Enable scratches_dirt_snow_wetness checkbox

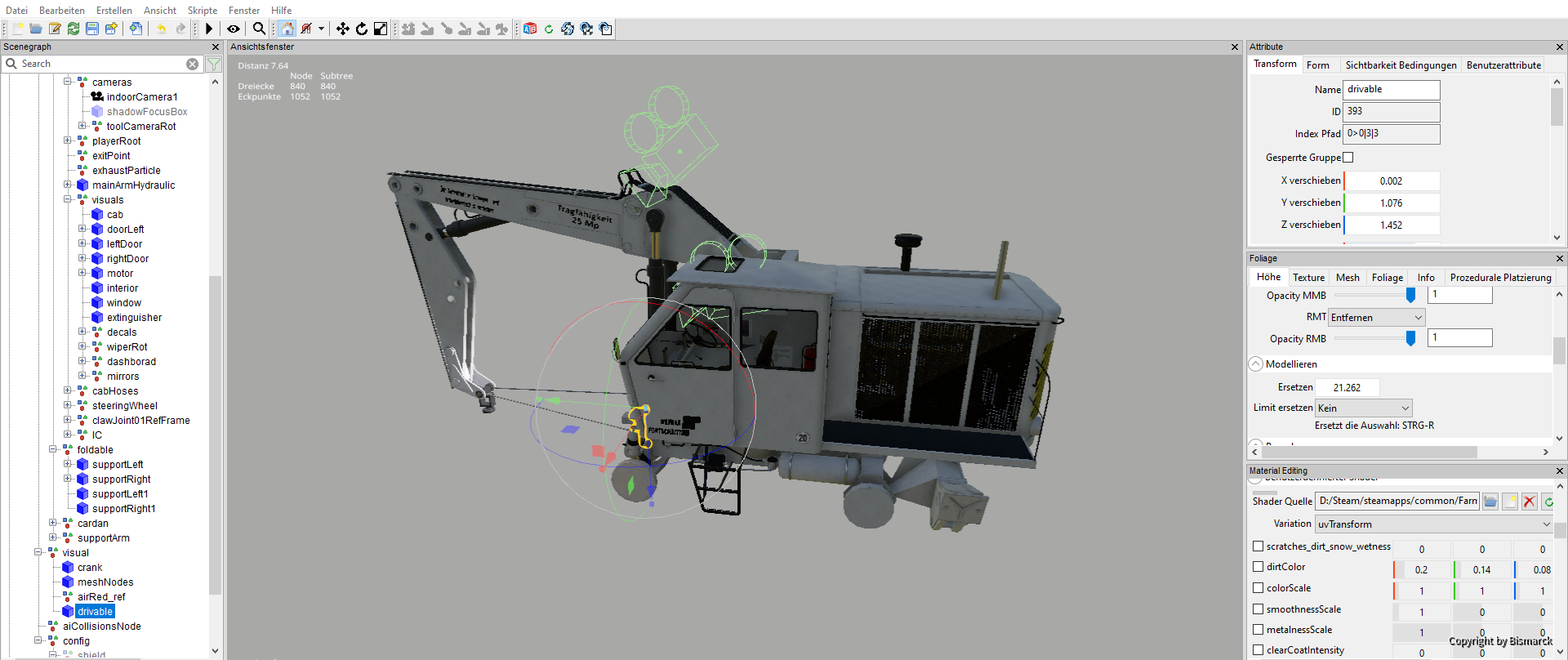click(x=1258, y=546)
